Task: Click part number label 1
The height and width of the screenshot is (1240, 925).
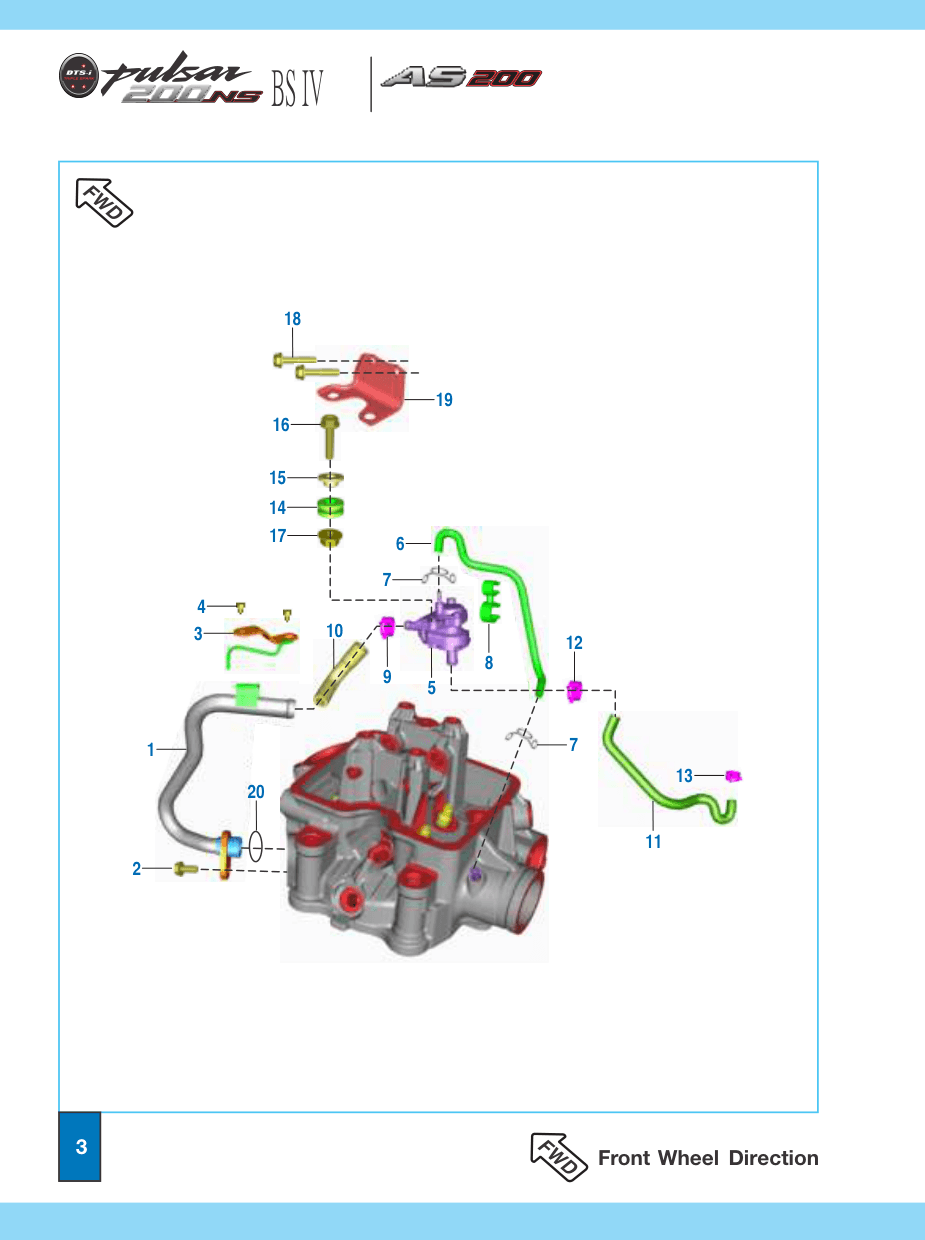Action: pos(151,749)
